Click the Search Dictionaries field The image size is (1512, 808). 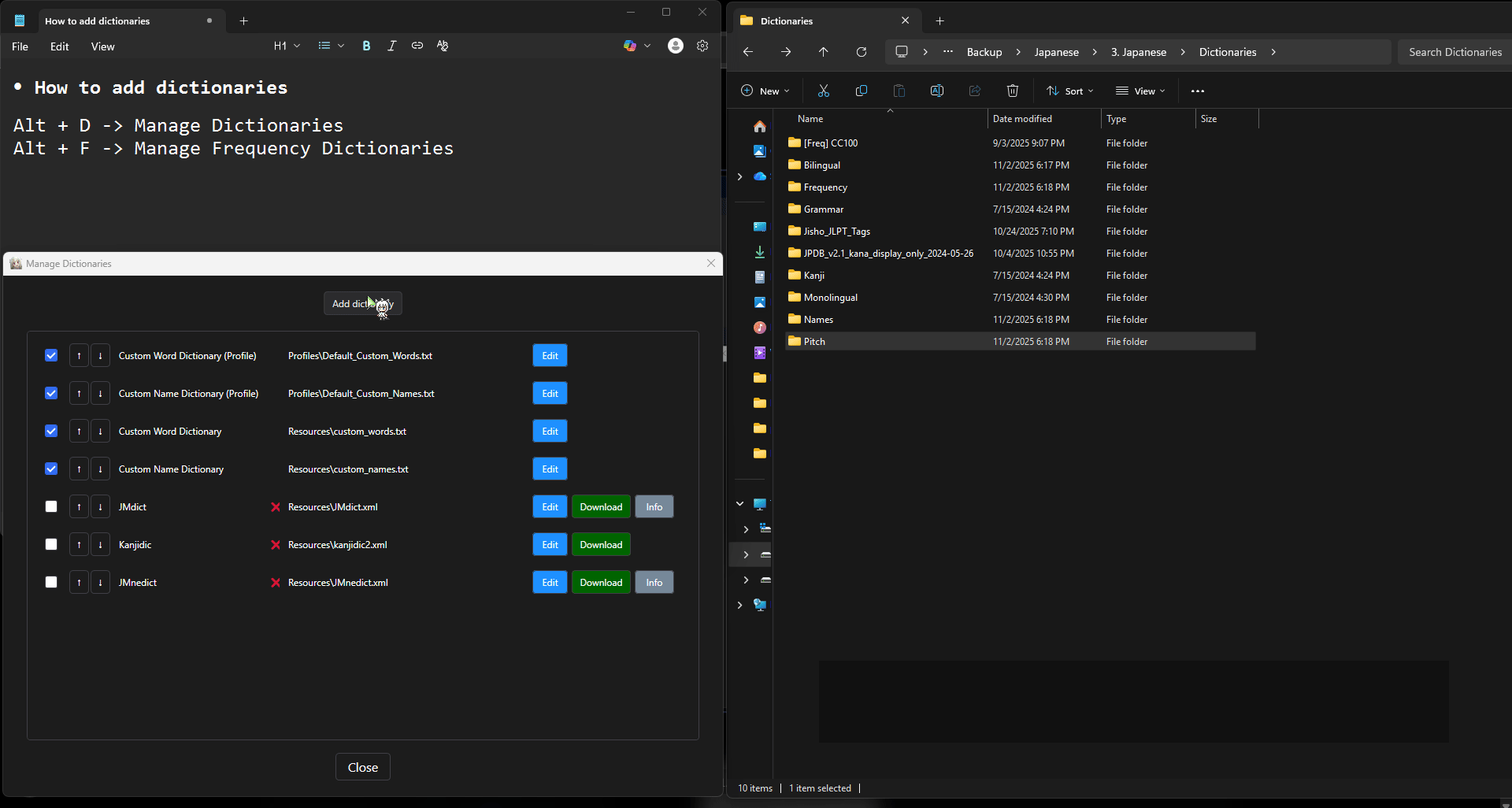[1455, 52]
